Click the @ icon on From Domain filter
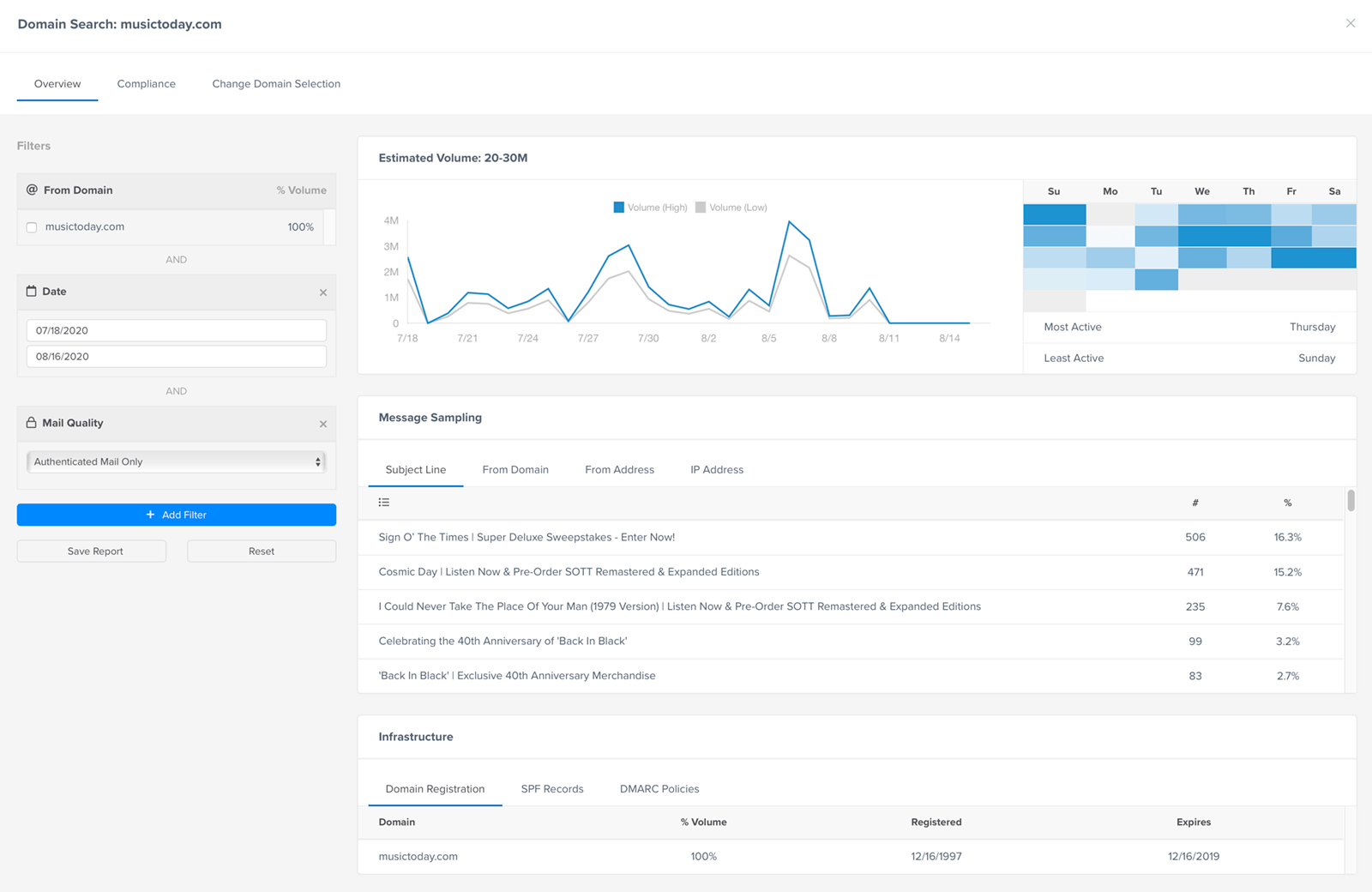 pos(31,190)
